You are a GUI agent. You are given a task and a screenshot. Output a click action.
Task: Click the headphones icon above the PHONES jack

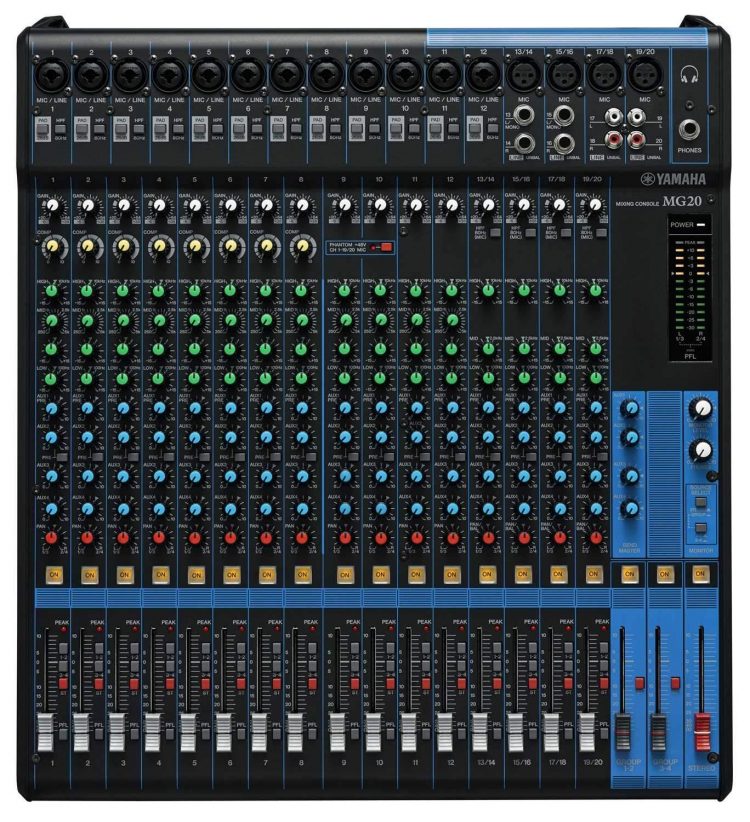689,74
